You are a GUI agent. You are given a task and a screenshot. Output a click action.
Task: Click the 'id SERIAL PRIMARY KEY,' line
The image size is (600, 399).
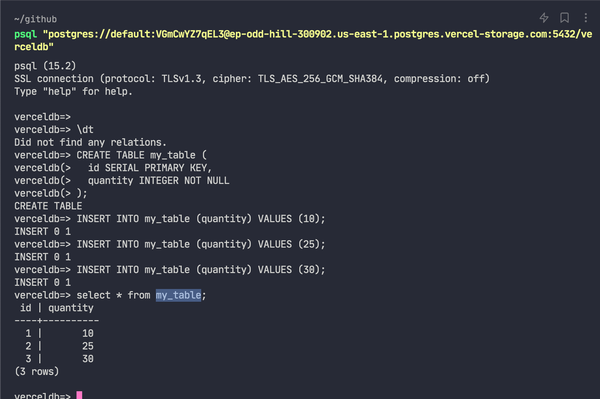click(x=113, y=168)
